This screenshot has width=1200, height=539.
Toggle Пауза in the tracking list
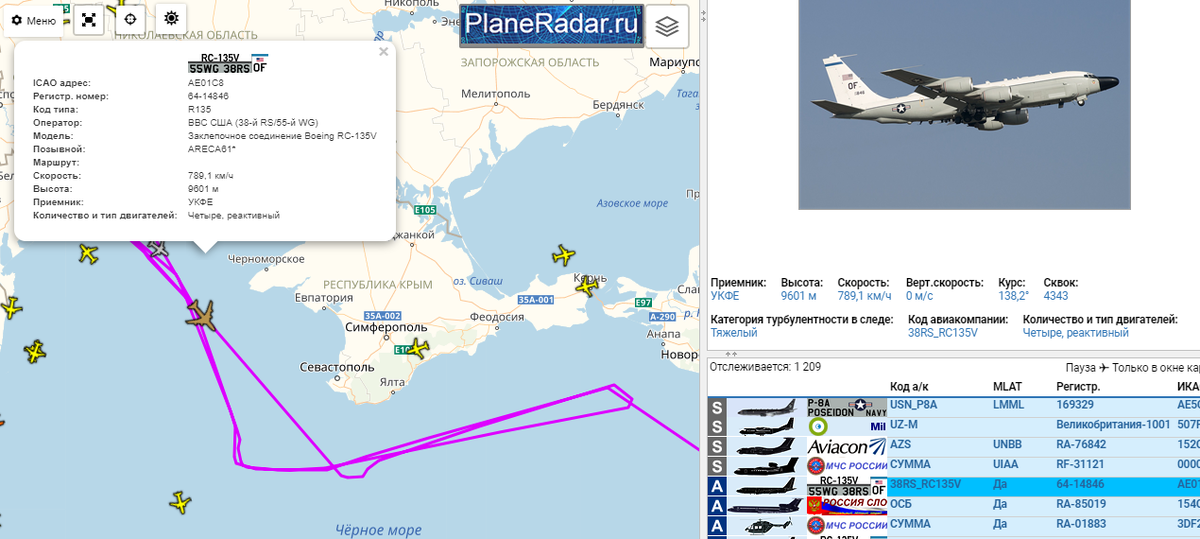[1081, 368]
